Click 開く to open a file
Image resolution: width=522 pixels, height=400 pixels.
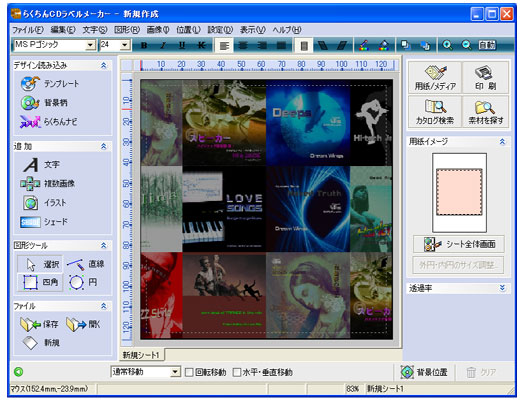pyautogui.click(x=83, y=324)
